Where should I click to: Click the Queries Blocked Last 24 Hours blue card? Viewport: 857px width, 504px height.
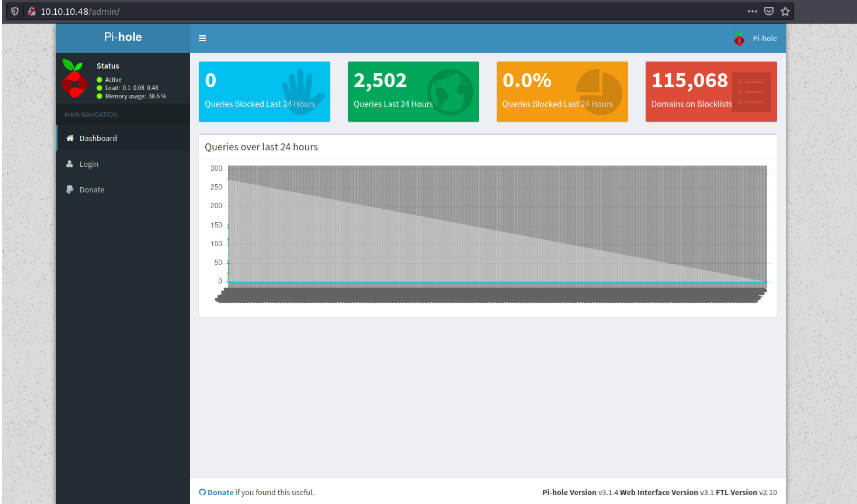click(265, 91)
